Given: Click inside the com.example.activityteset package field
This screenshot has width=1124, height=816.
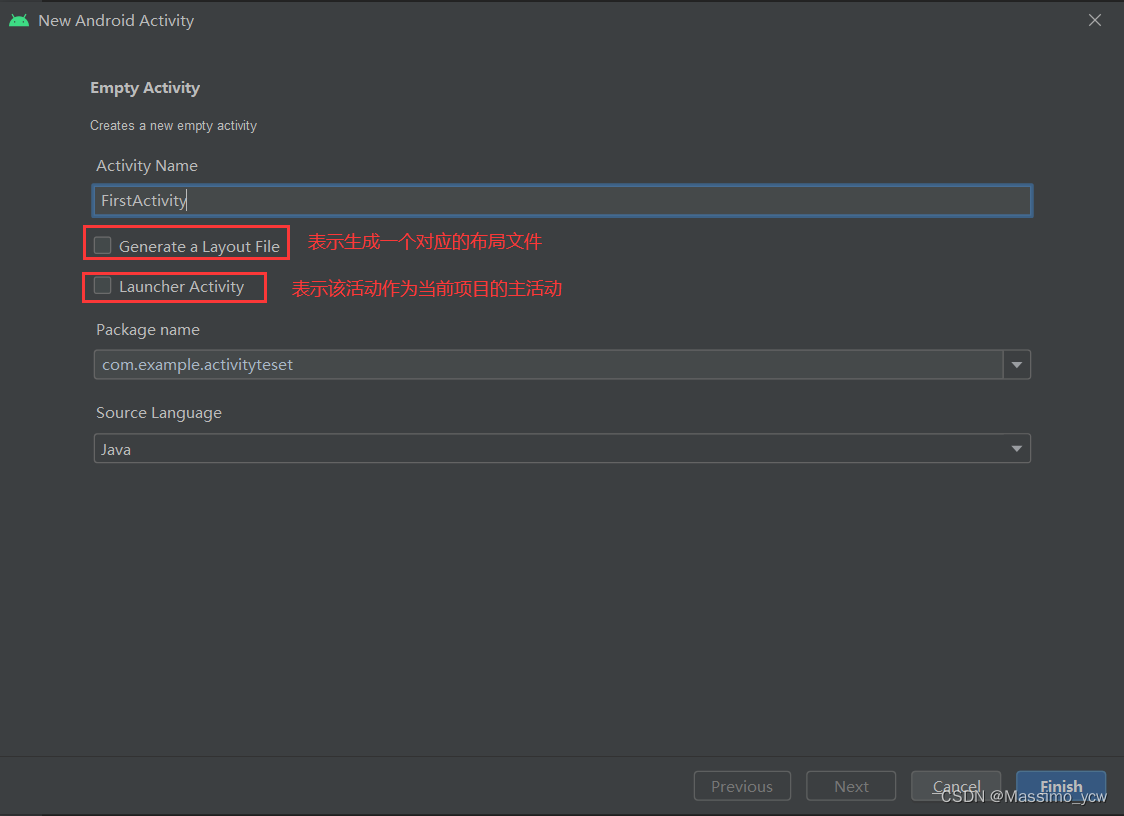Looking at the screenshot, I should point(548,364).
